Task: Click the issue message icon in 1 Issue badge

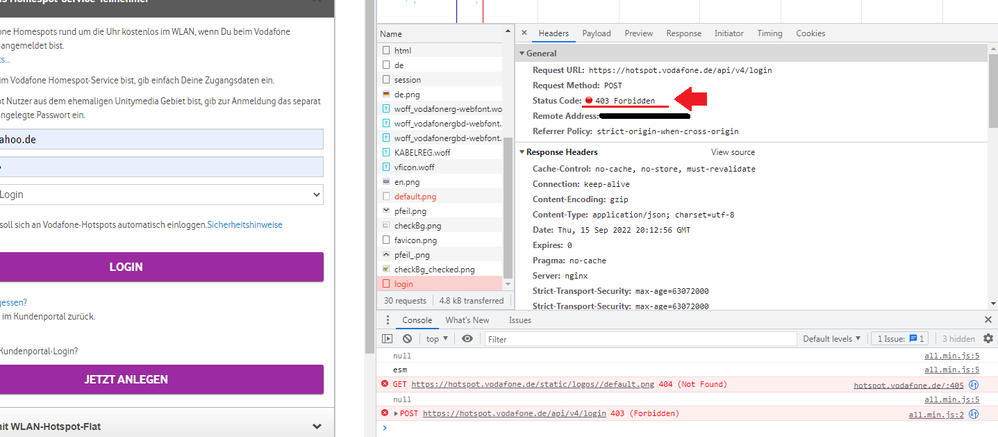Action: coord(913,339)
